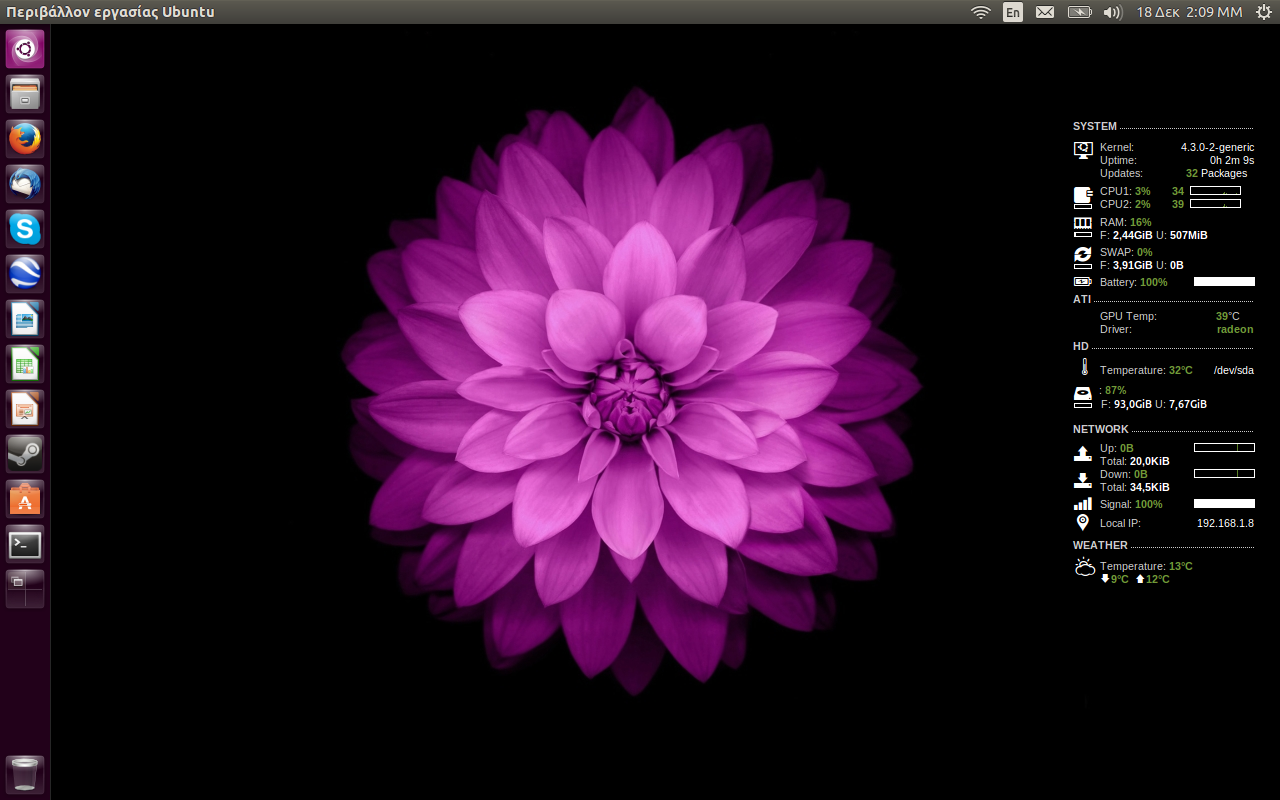Open the Workspace Switcher

point(25,589)
